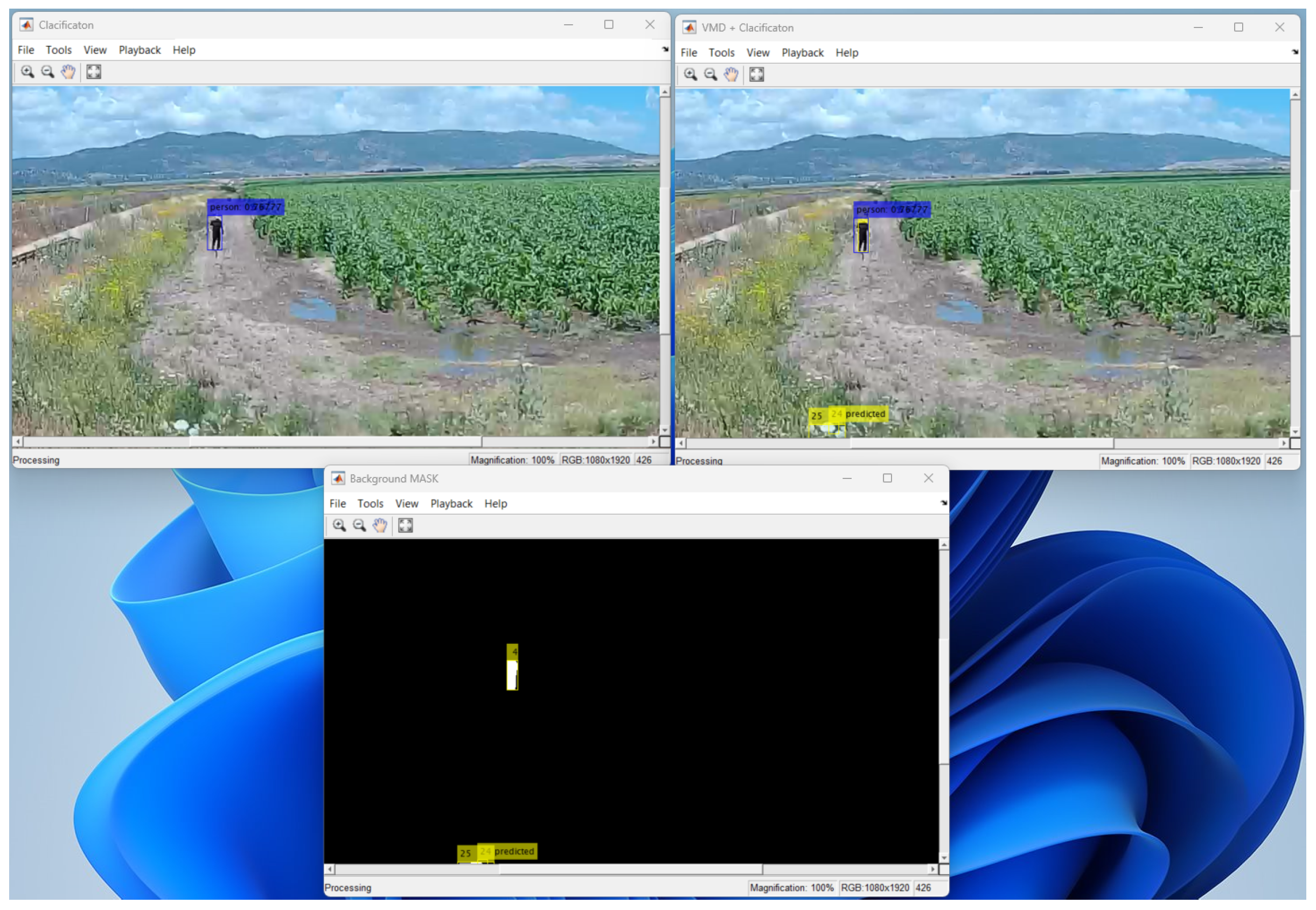Open Help menu in Clacificaton window

(x=184, y=50)
